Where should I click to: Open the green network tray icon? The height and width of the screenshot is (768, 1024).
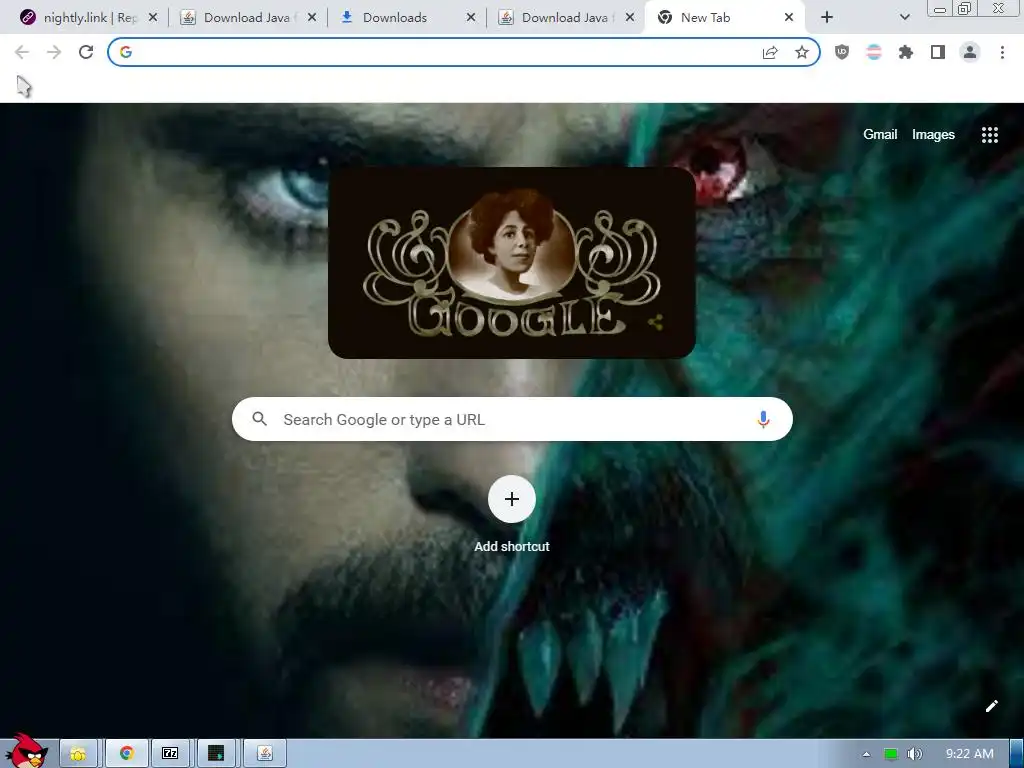coord(891,754)
